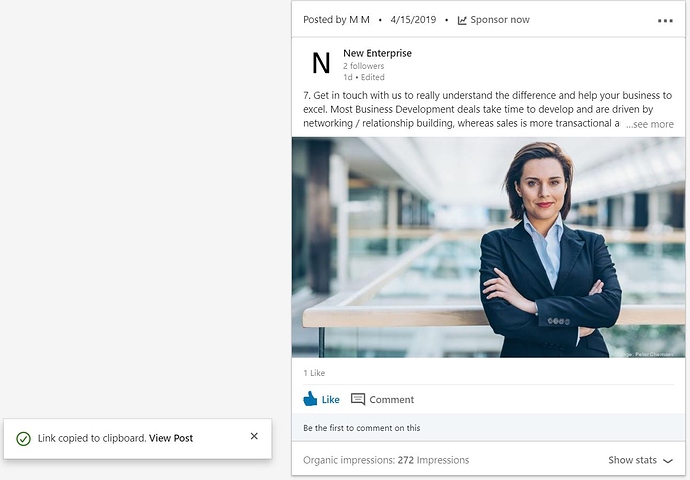Dismiss the link copied notification

pyautogui.click(x=254, y=437)
